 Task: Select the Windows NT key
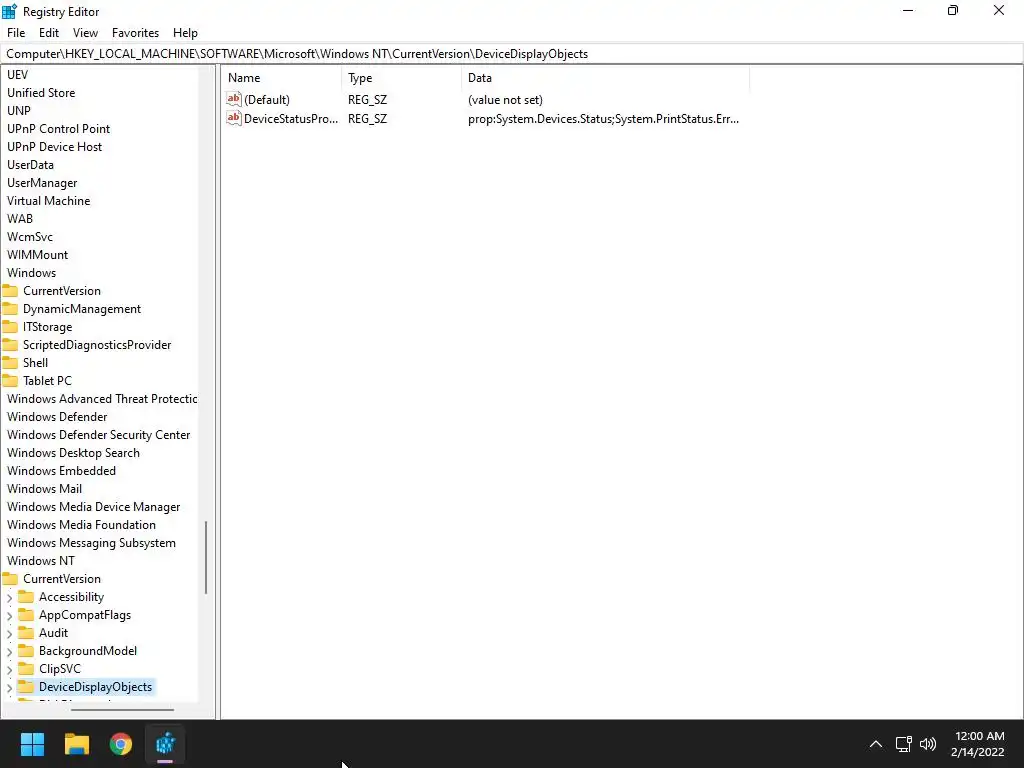(40, 560)
